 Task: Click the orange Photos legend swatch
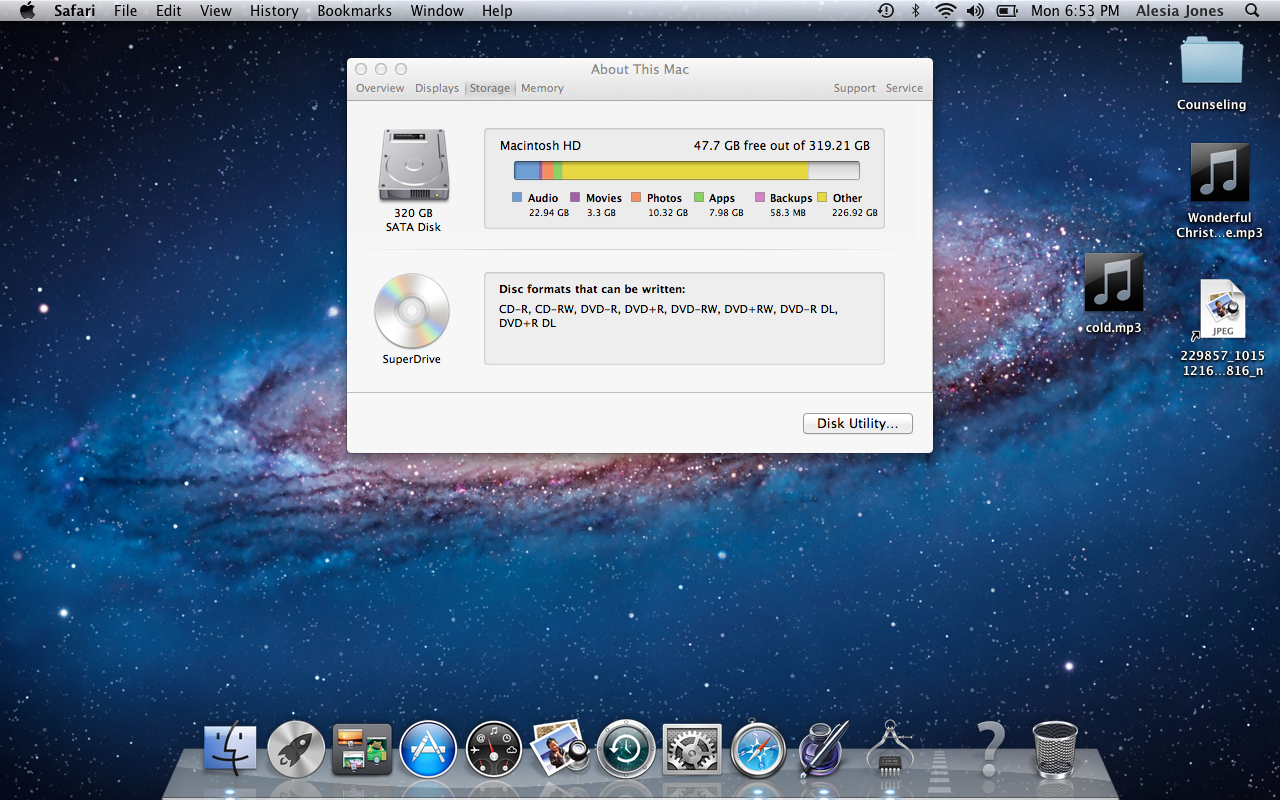[x=636, y=198]
